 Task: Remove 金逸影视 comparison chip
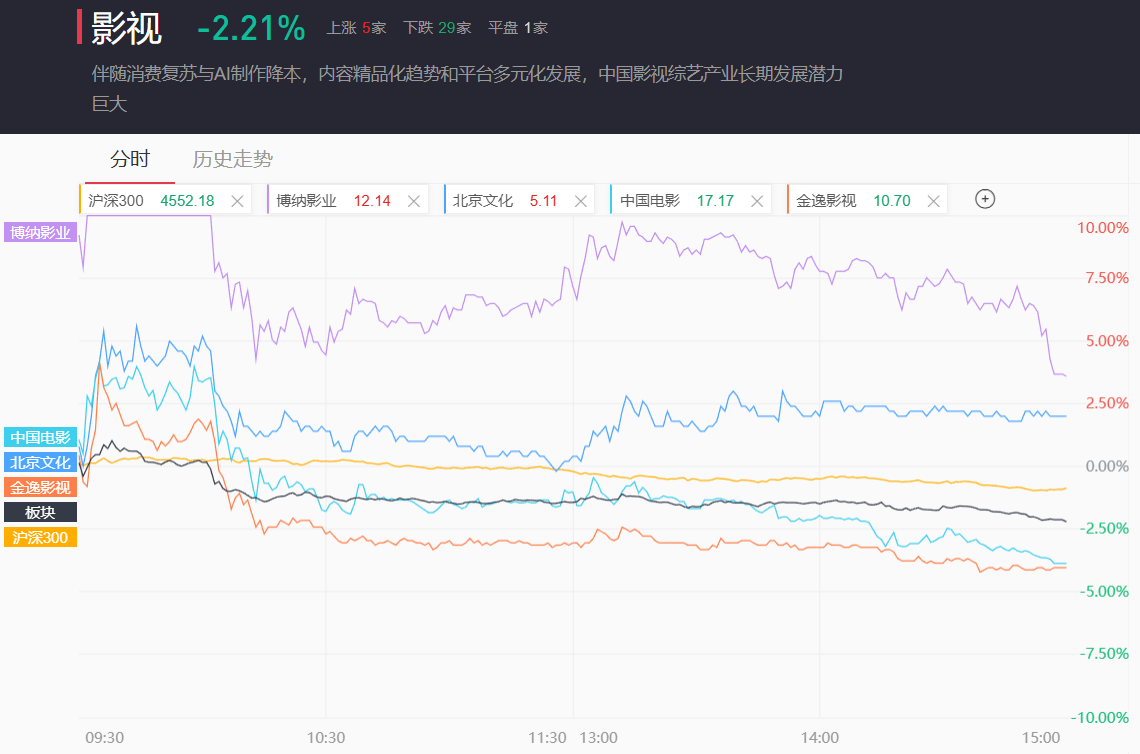934,201
